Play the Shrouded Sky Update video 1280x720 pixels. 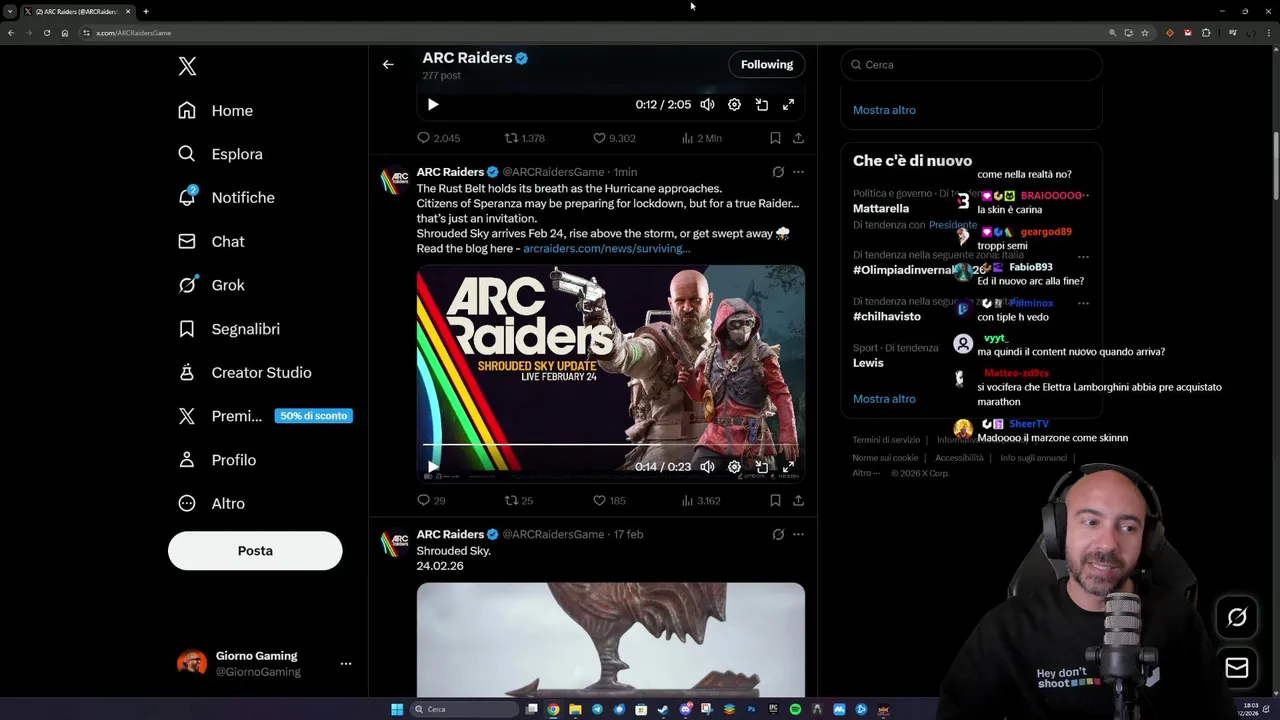coord(433,467)
